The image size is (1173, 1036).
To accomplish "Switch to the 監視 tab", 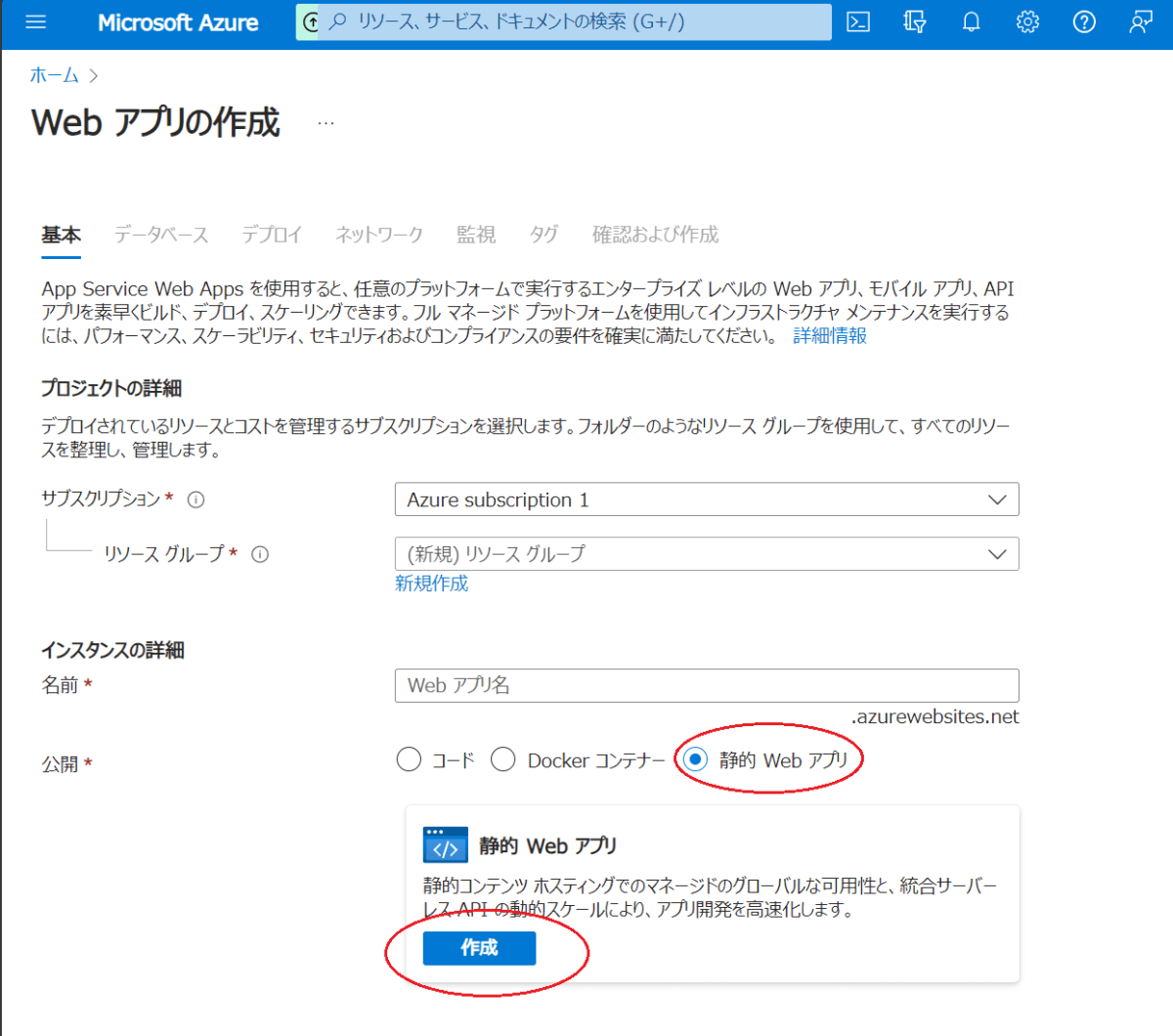I will pos(476,235).
